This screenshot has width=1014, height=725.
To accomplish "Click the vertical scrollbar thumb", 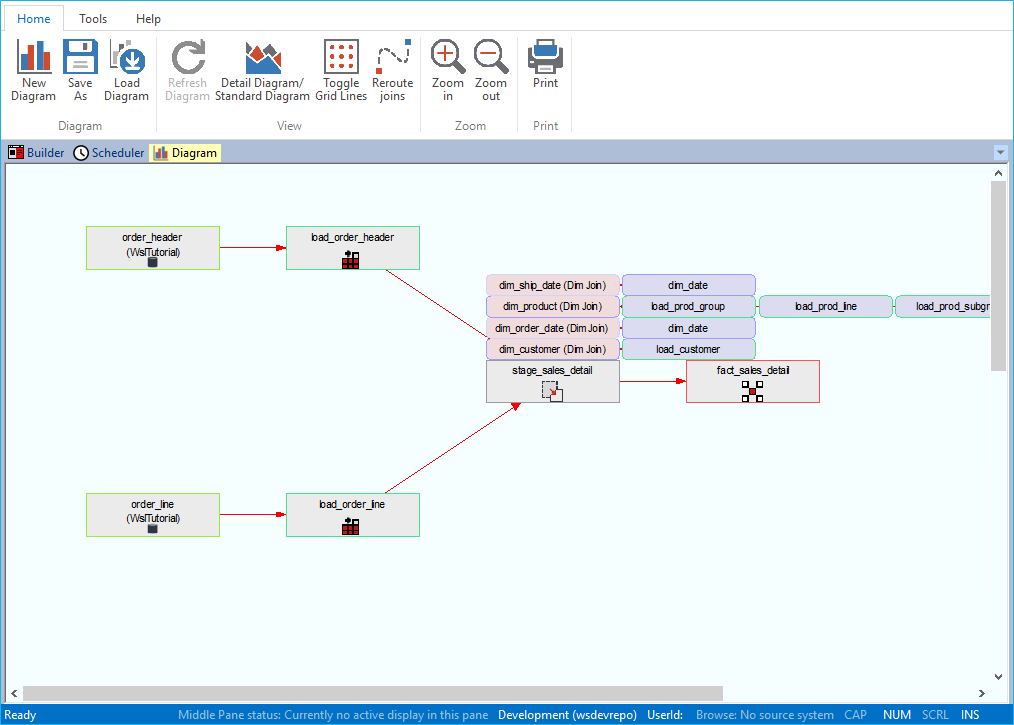I will (998, 276).
